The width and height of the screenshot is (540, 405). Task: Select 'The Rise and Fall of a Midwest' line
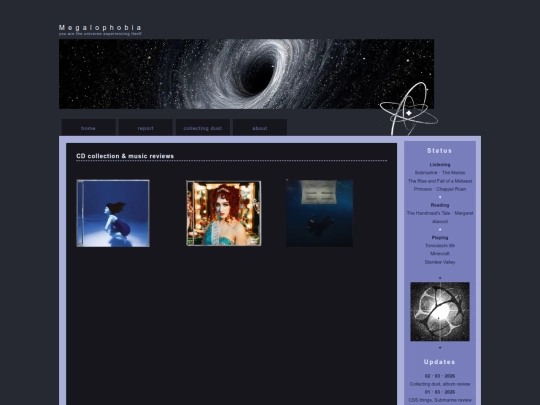tap(440, 181)
